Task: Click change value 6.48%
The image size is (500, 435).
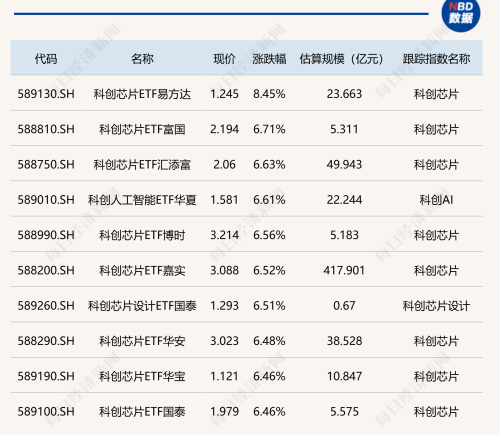Action: [x=269, y=341]
